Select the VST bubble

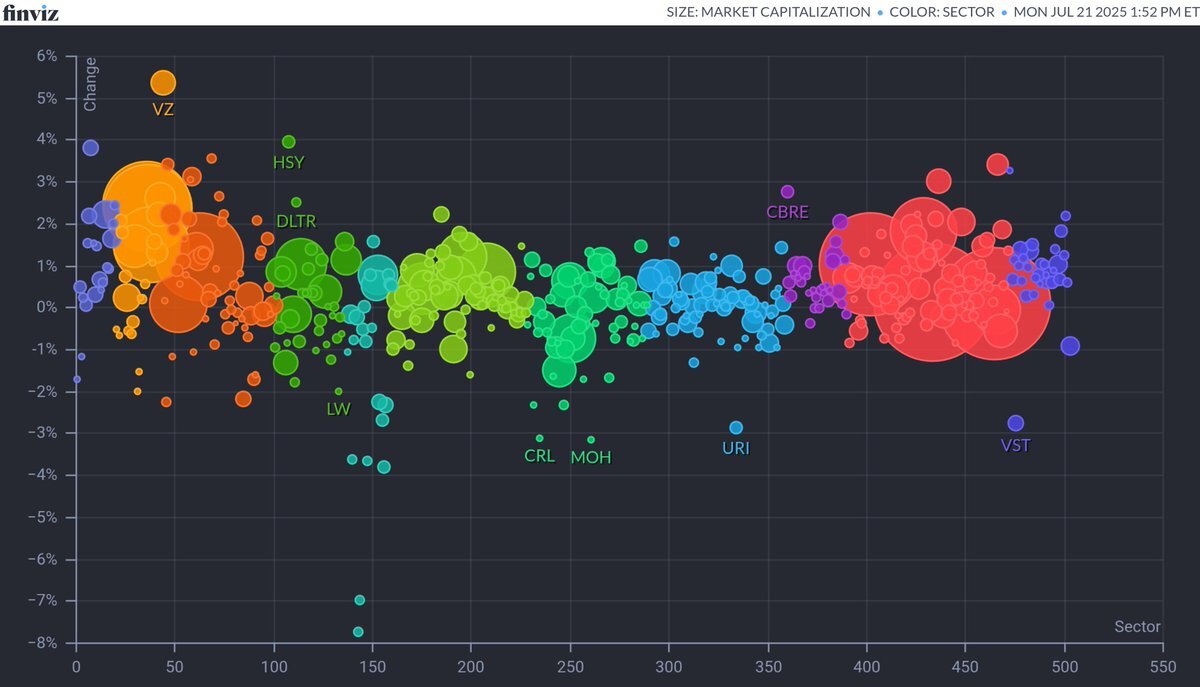(1016, 423)
